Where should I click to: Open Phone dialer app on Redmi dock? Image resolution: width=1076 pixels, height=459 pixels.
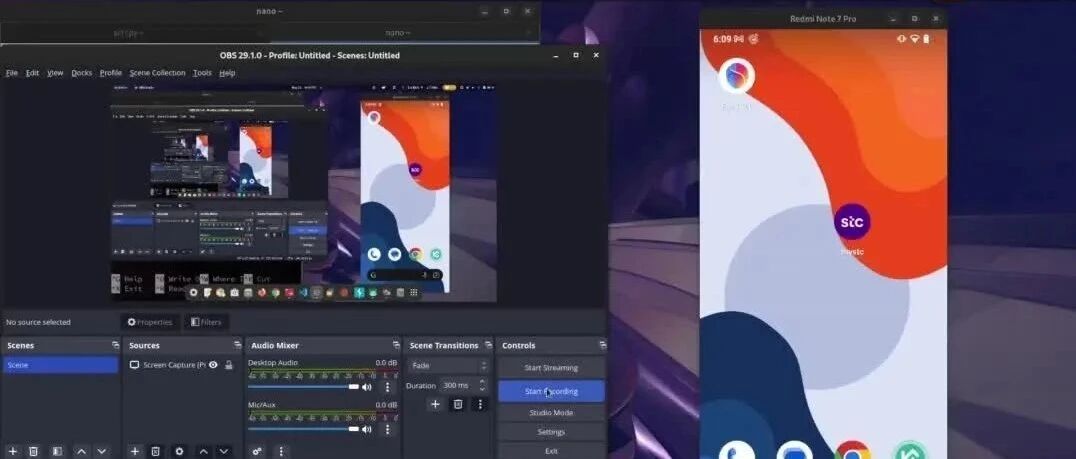(x=736, y=450)
